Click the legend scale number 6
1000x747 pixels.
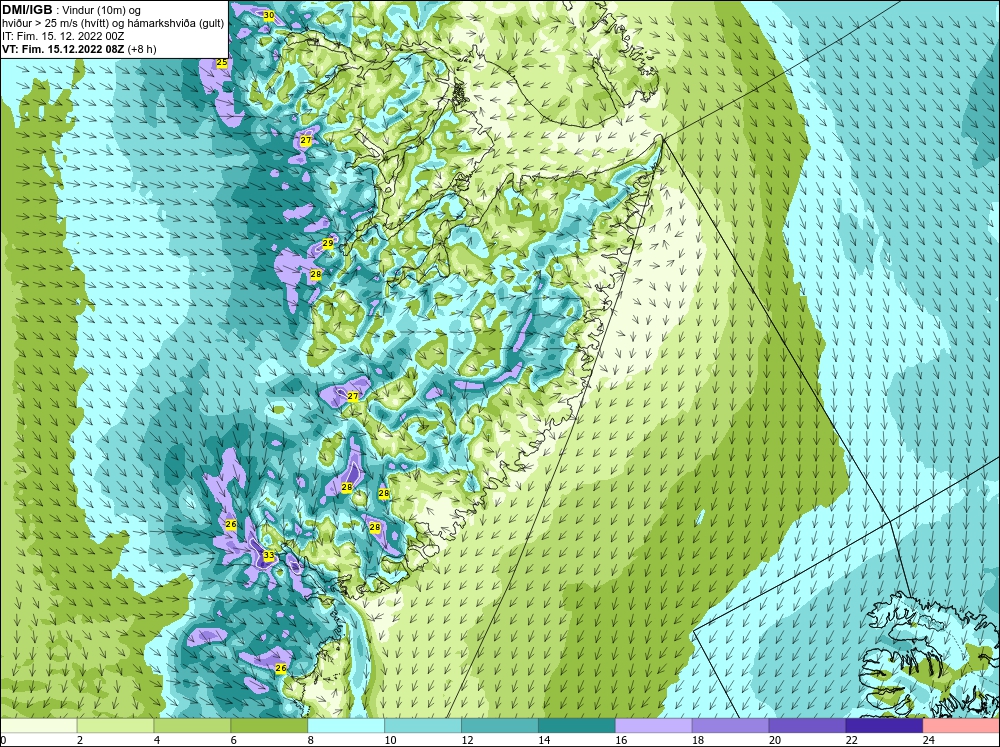click(233, 740)
